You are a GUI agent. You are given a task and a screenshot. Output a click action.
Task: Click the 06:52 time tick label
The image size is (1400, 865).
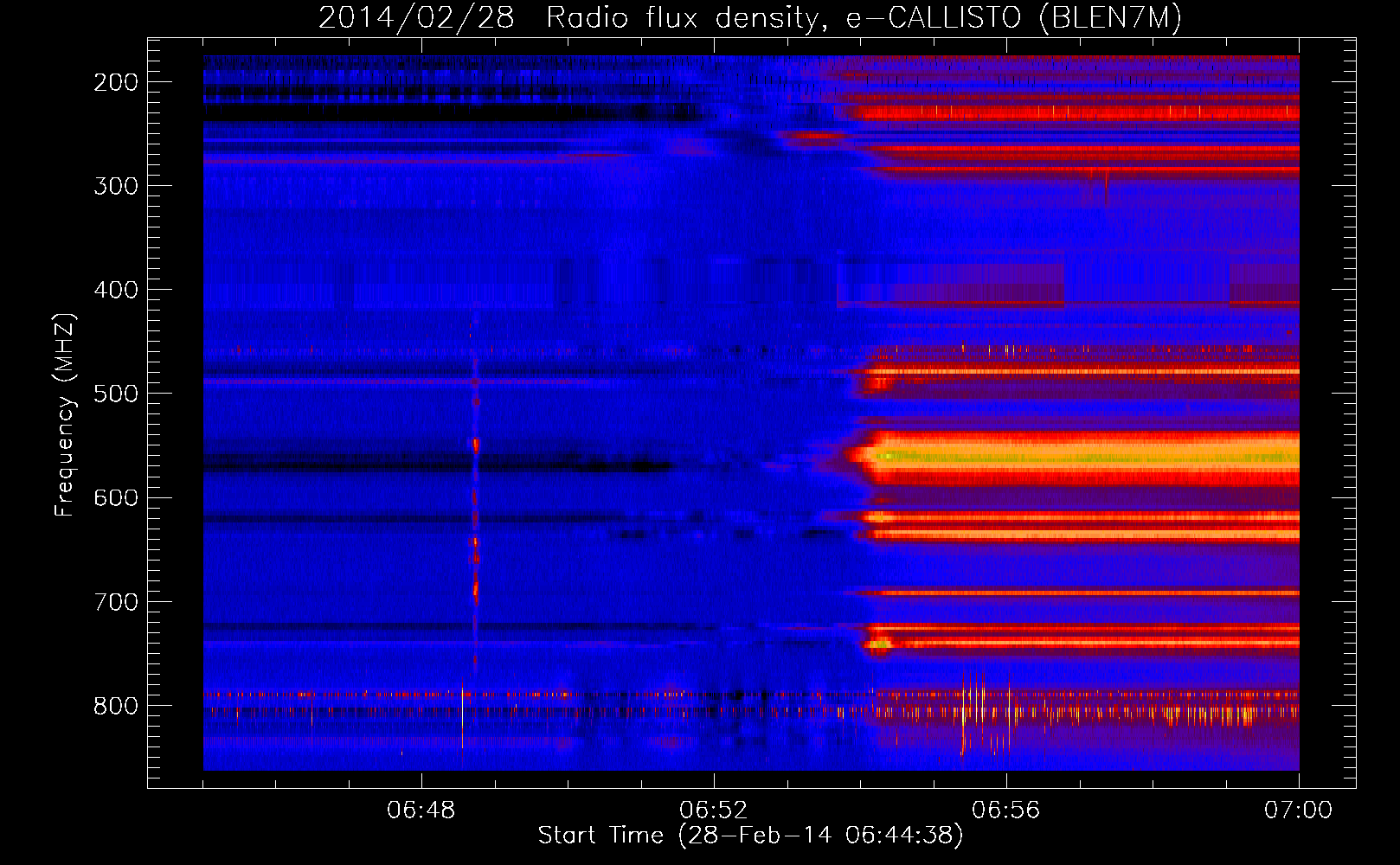[714, 811]
